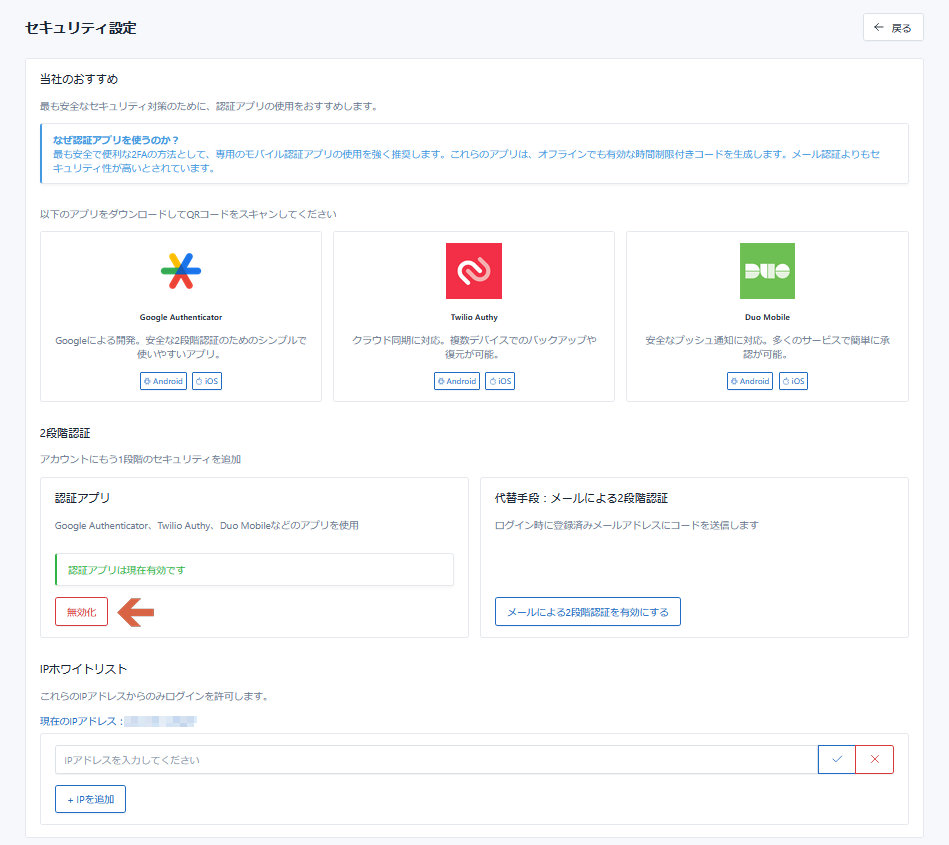Confirm IP address with checkmark icon

(837, 760)
